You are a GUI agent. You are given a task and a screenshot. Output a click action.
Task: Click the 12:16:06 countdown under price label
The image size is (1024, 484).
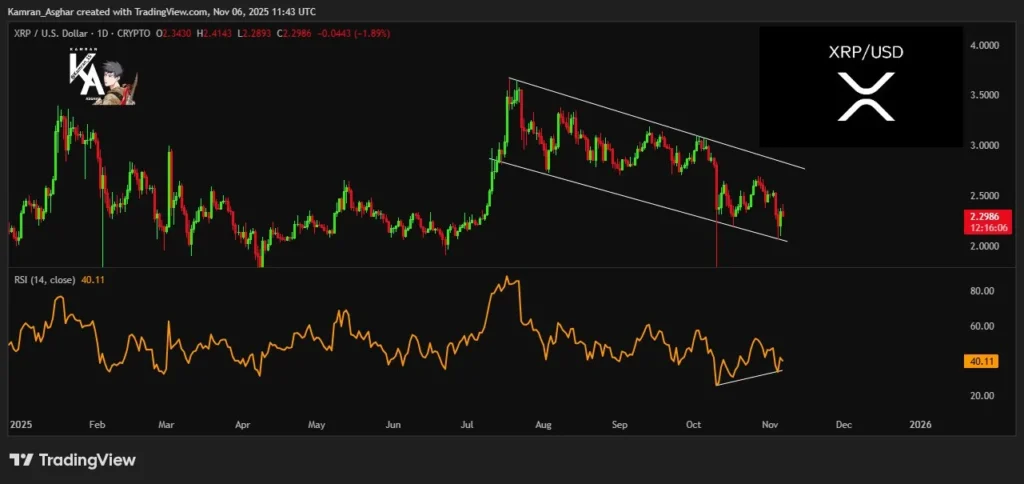pyautogui.click(x=987, y=227)
